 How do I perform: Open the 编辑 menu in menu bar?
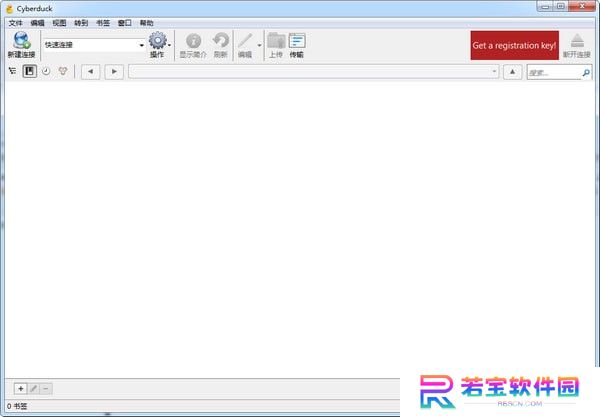click(x=38, y=23)
